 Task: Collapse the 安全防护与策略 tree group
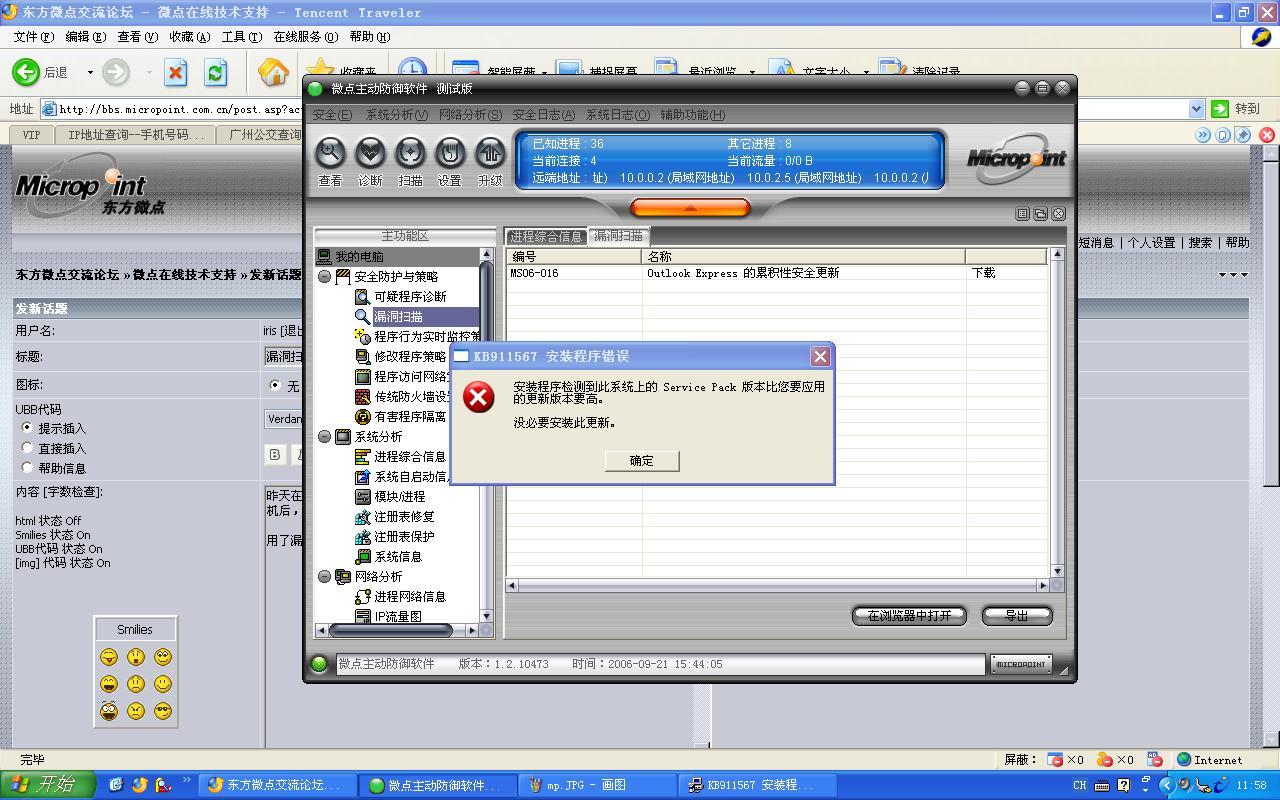[x=325, y=277]
